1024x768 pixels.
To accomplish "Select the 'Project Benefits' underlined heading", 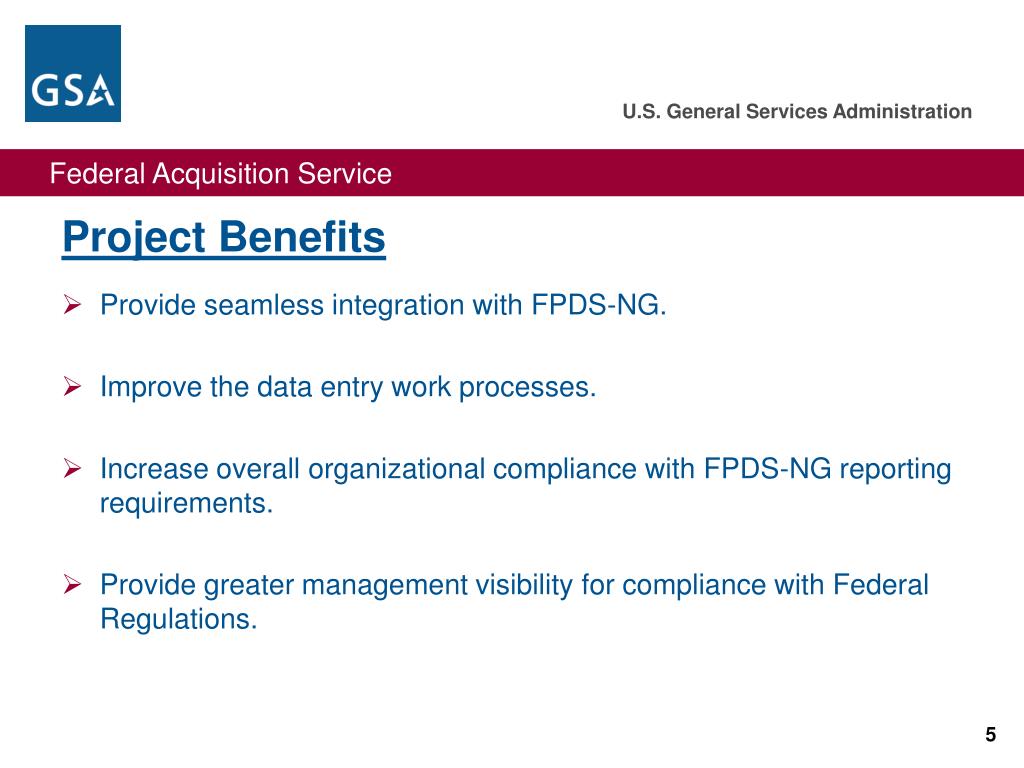I will (224, 237).
